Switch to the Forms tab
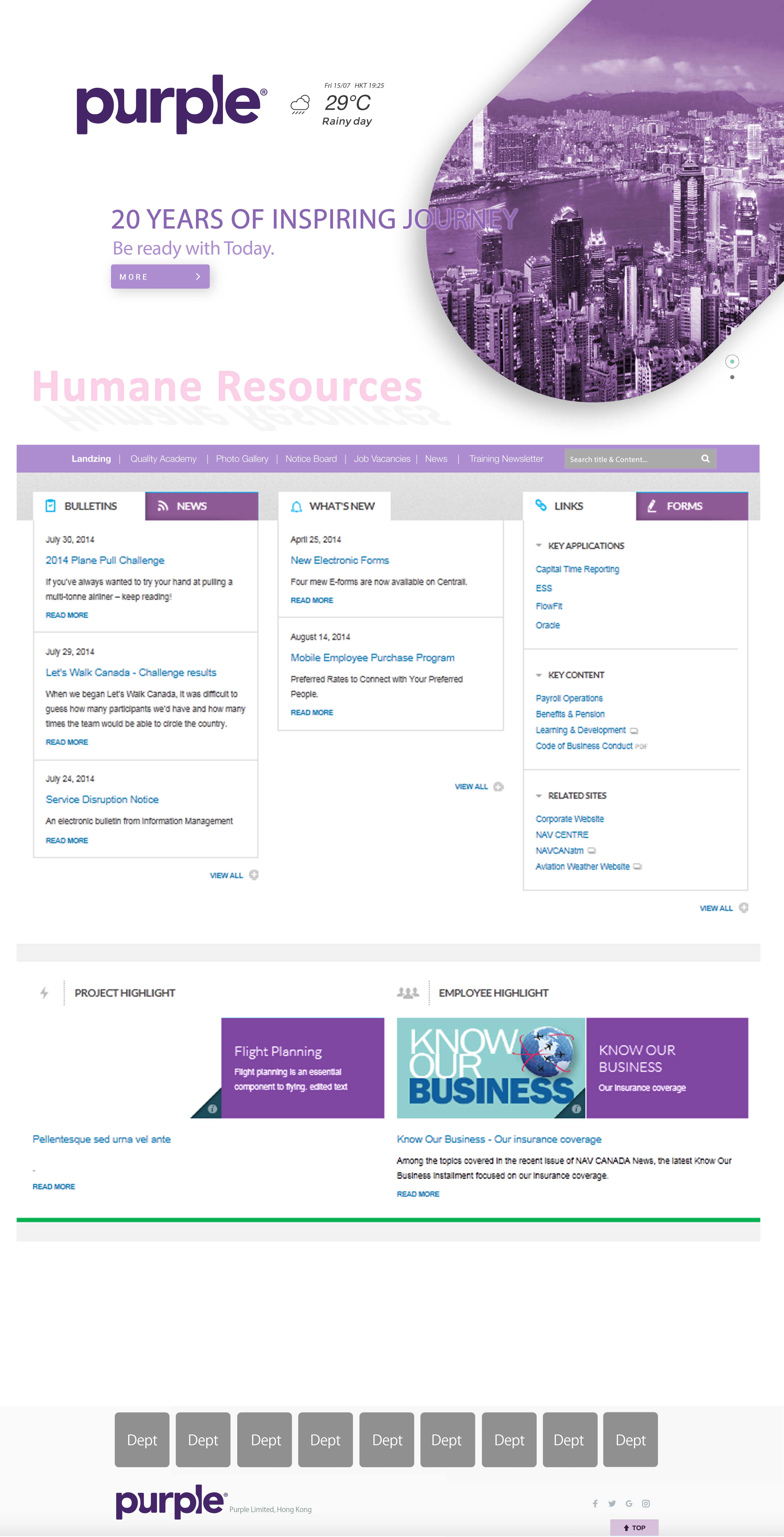This screenshot has width=784, height=1537. pyautogui.click(x=692, y=506)
